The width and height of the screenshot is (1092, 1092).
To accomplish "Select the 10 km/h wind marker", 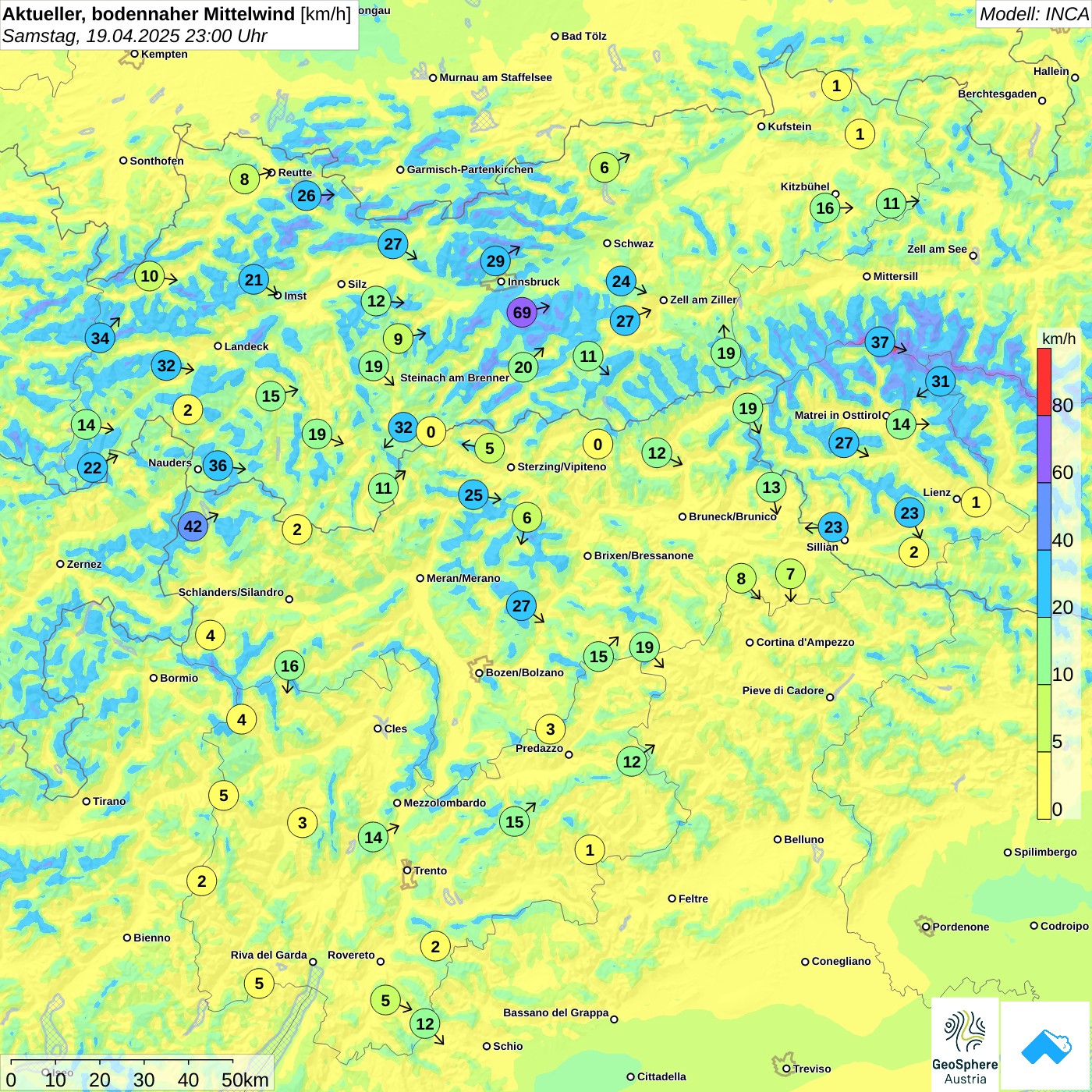I will (x=149, y=275).
